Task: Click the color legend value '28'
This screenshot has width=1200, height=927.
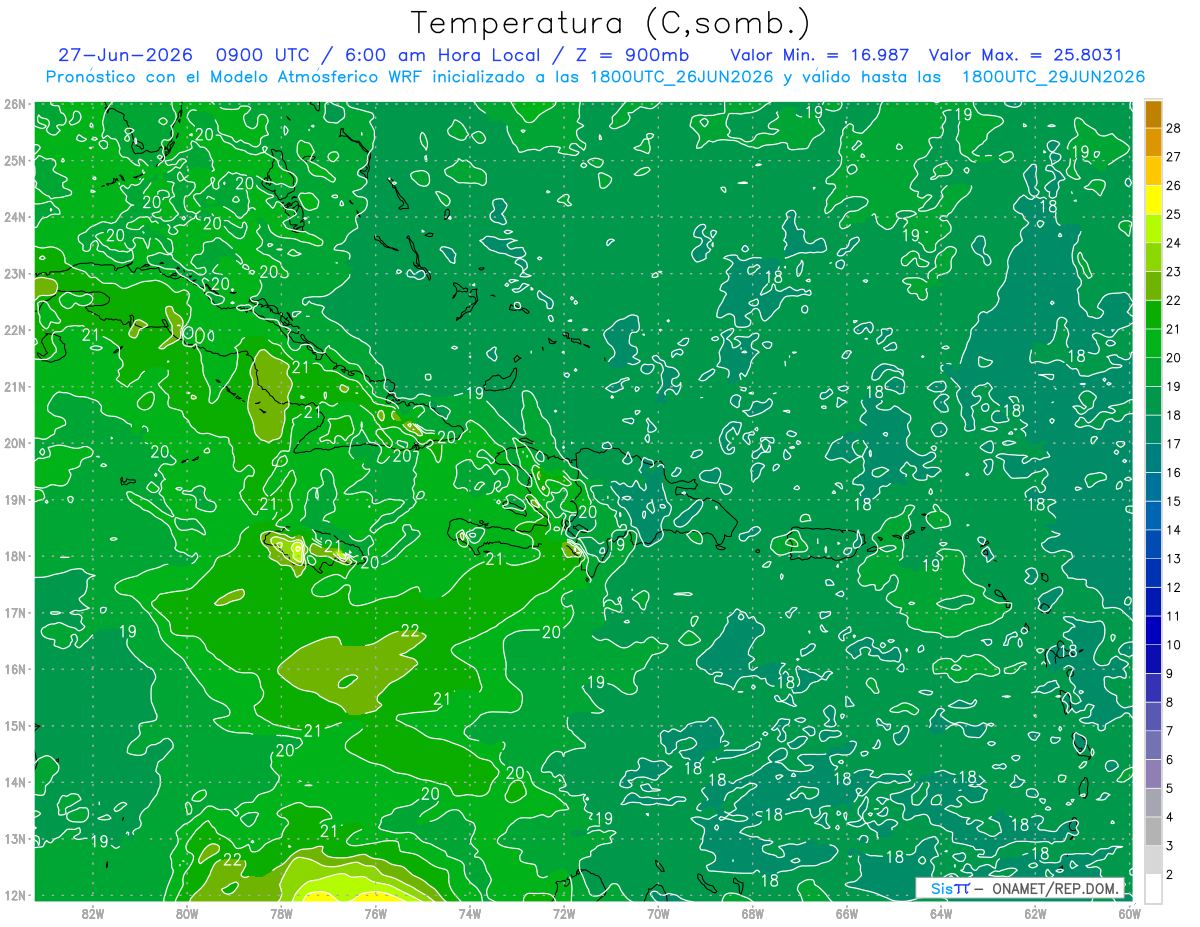Action: coord(1173,128)
